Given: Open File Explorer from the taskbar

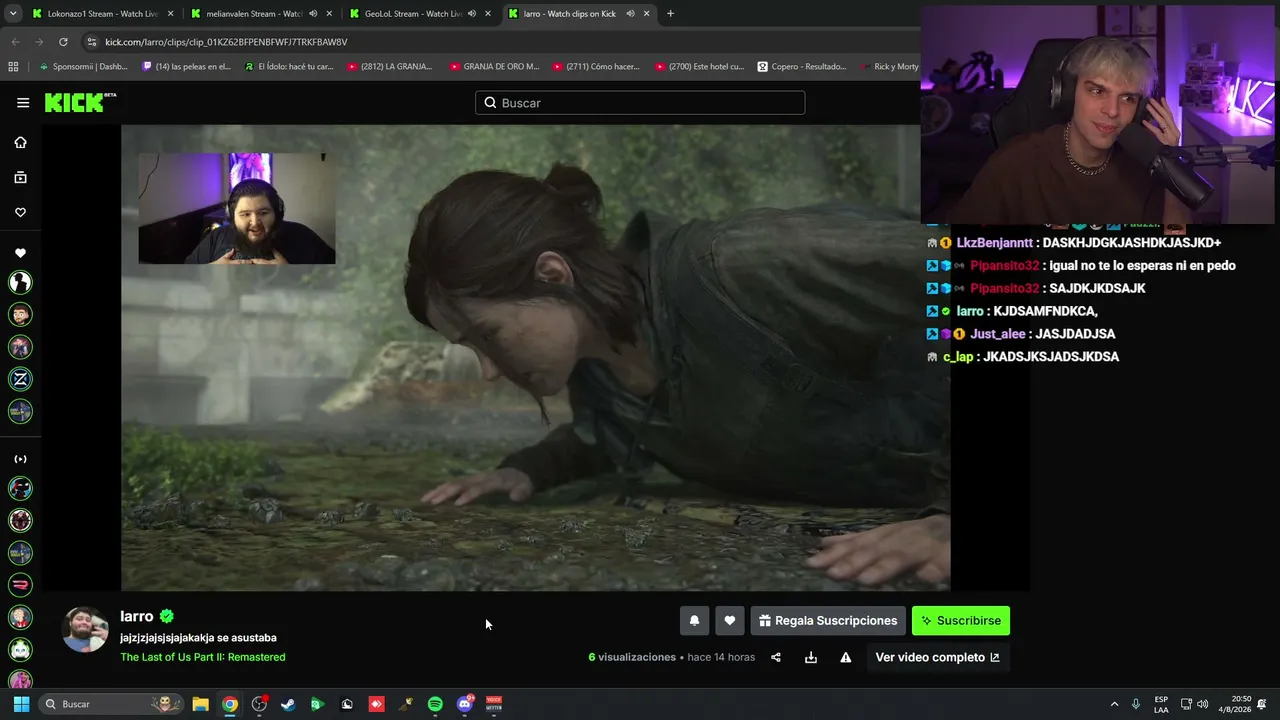Looking at the screenshot, I should (200, 704).
